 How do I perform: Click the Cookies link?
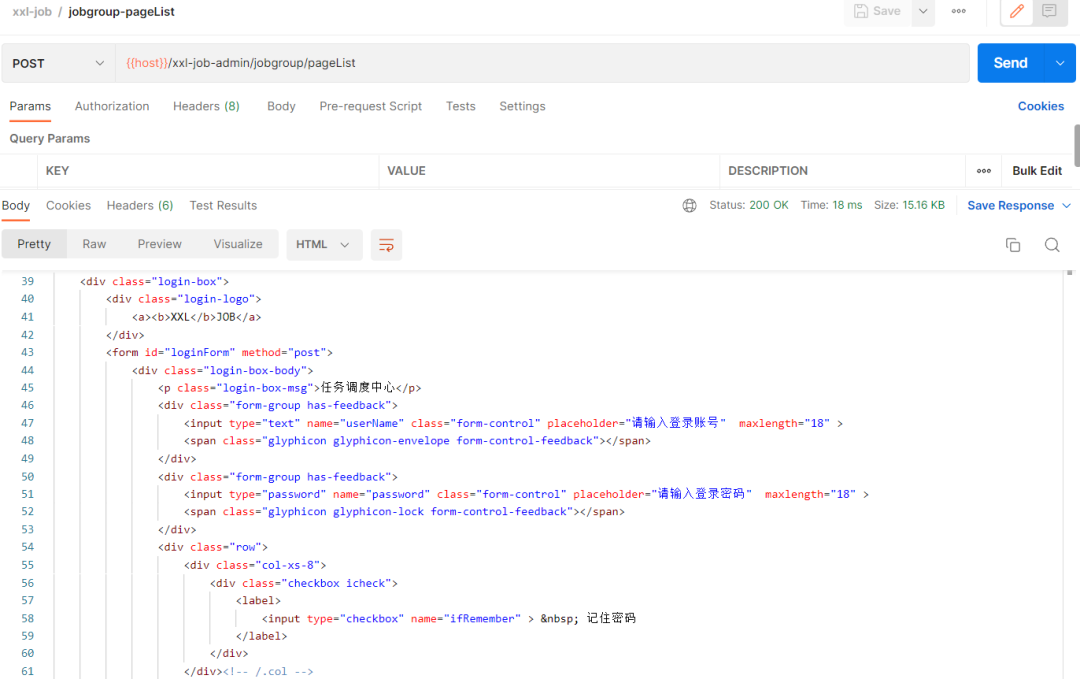pyautogui.click(x=1040, y=106)
